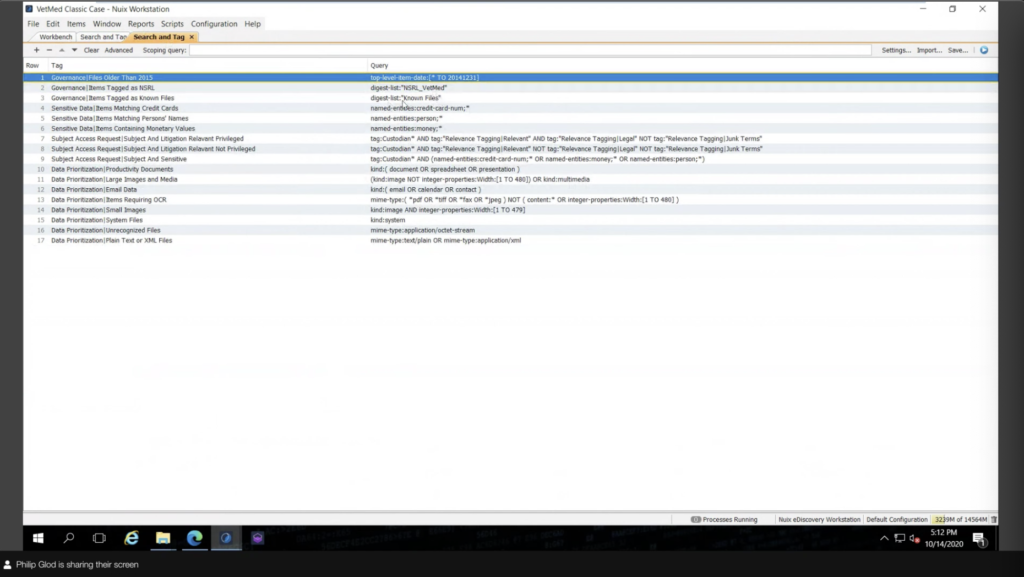This screenshot has width=1024, height=577.
Task: Open the Items menu
Action: click(76, 24)
